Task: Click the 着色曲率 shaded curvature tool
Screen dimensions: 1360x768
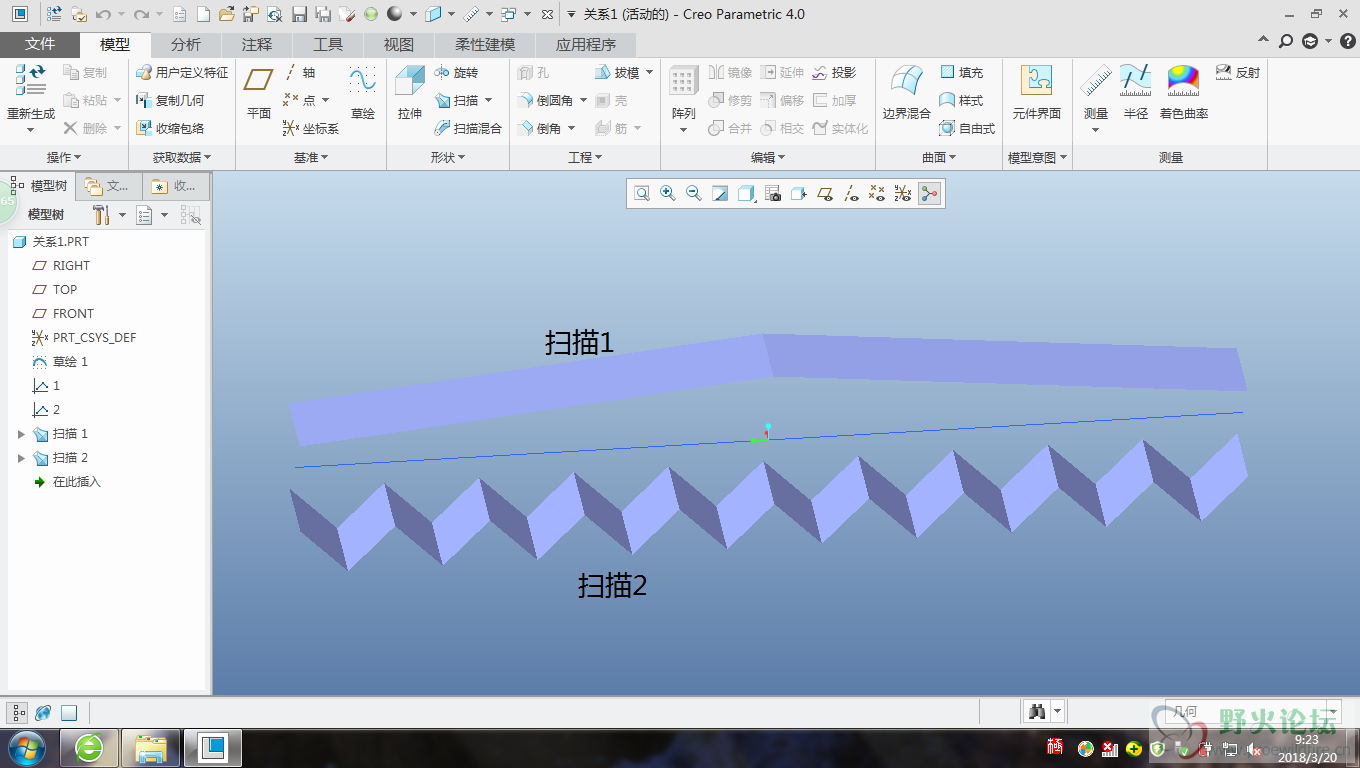Action: (x=1184, y=94)
